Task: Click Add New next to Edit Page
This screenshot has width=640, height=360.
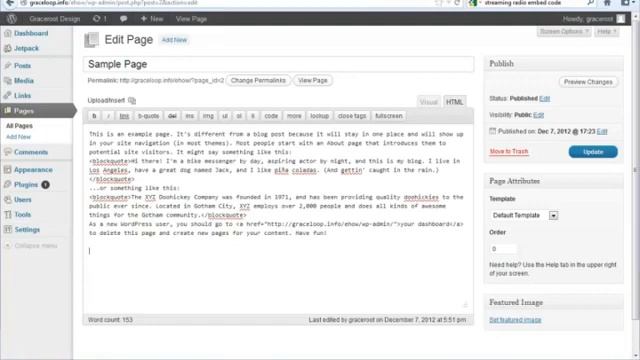Action: 174,40
